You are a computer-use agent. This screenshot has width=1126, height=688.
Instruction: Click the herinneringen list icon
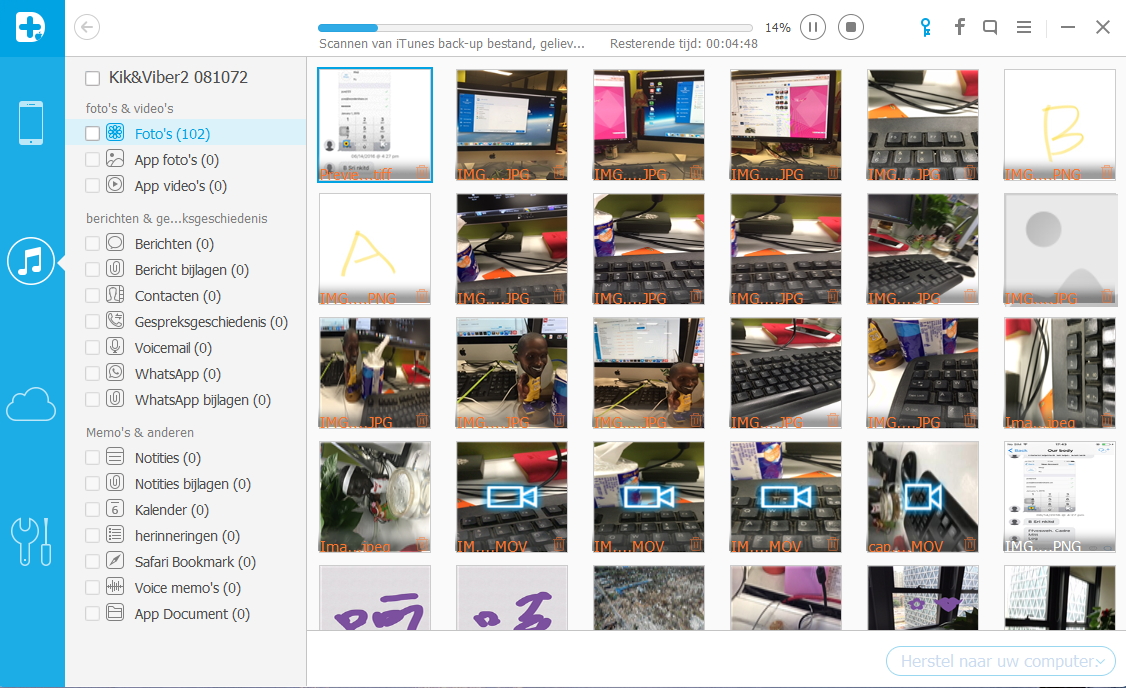click(115, 534)
